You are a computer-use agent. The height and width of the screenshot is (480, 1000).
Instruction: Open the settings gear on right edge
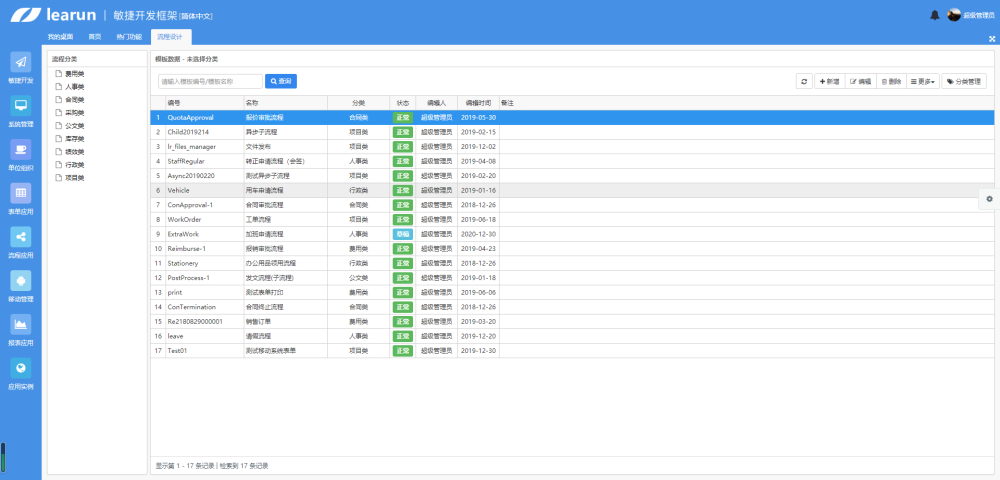point(989,199)
